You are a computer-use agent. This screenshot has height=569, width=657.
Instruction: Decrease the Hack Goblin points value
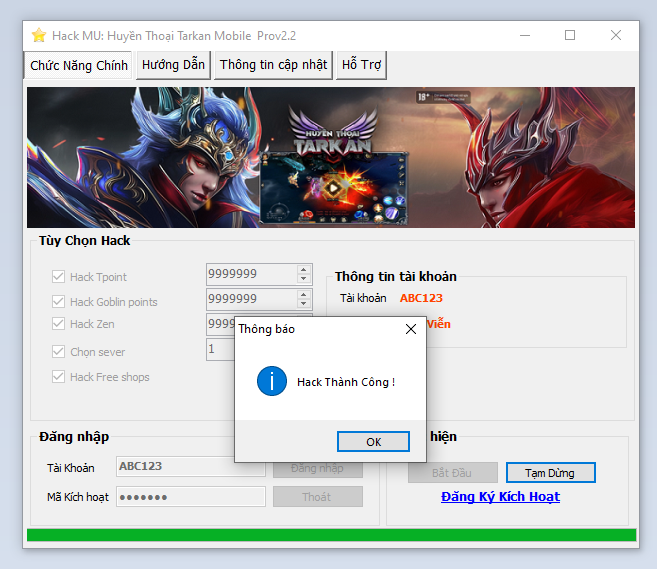coord(304,304)
